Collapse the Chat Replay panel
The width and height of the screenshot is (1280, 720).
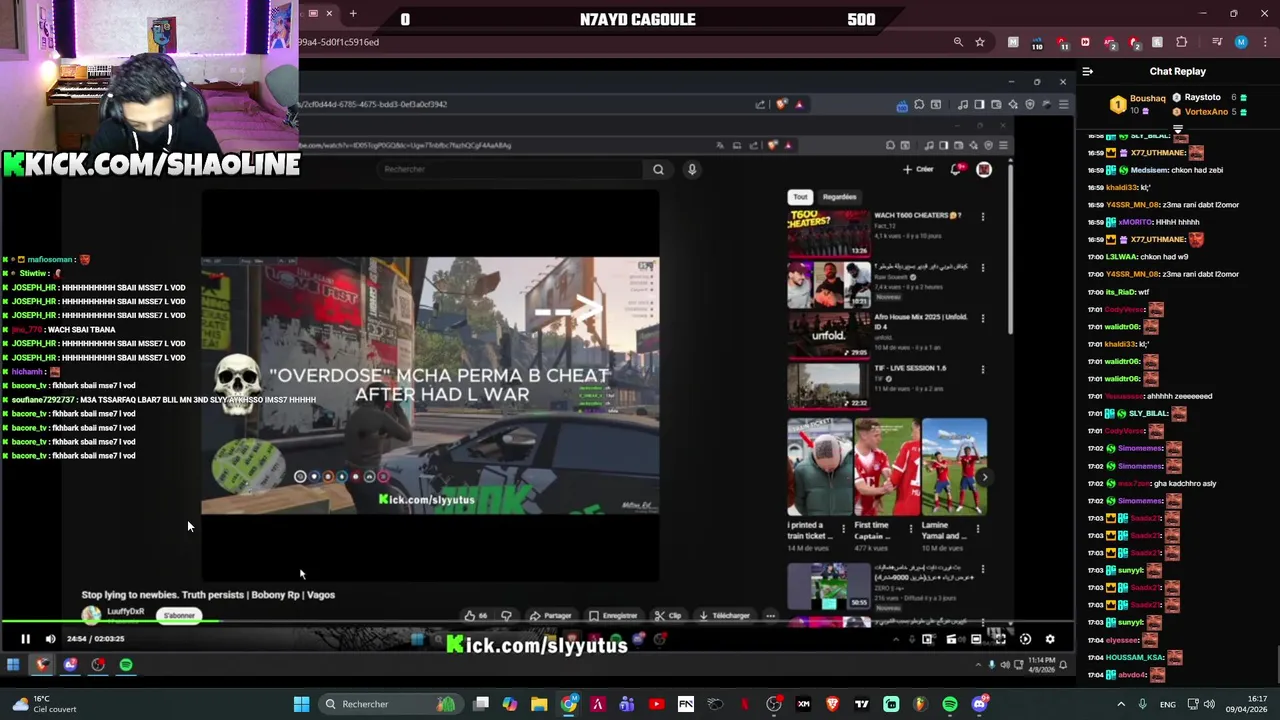tap(1088, 71)
